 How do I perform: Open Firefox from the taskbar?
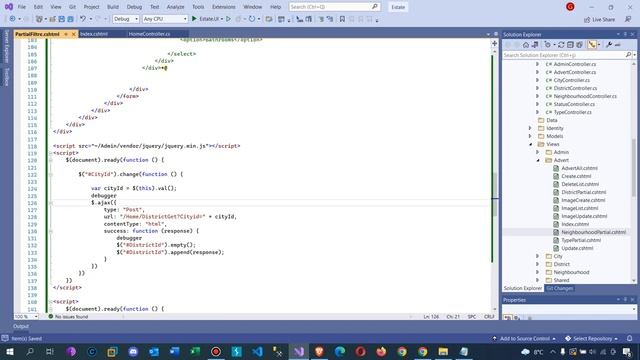click(381, 351)
